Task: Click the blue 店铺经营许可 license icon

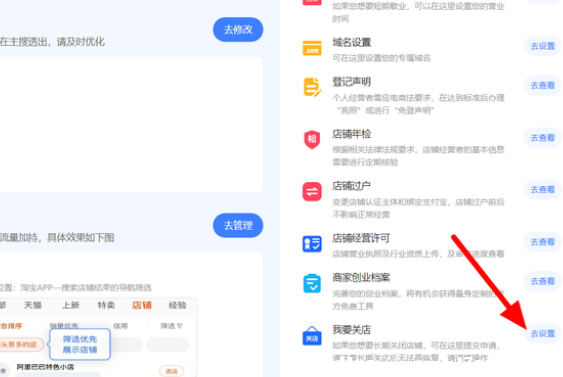Action: pos(312,244)
